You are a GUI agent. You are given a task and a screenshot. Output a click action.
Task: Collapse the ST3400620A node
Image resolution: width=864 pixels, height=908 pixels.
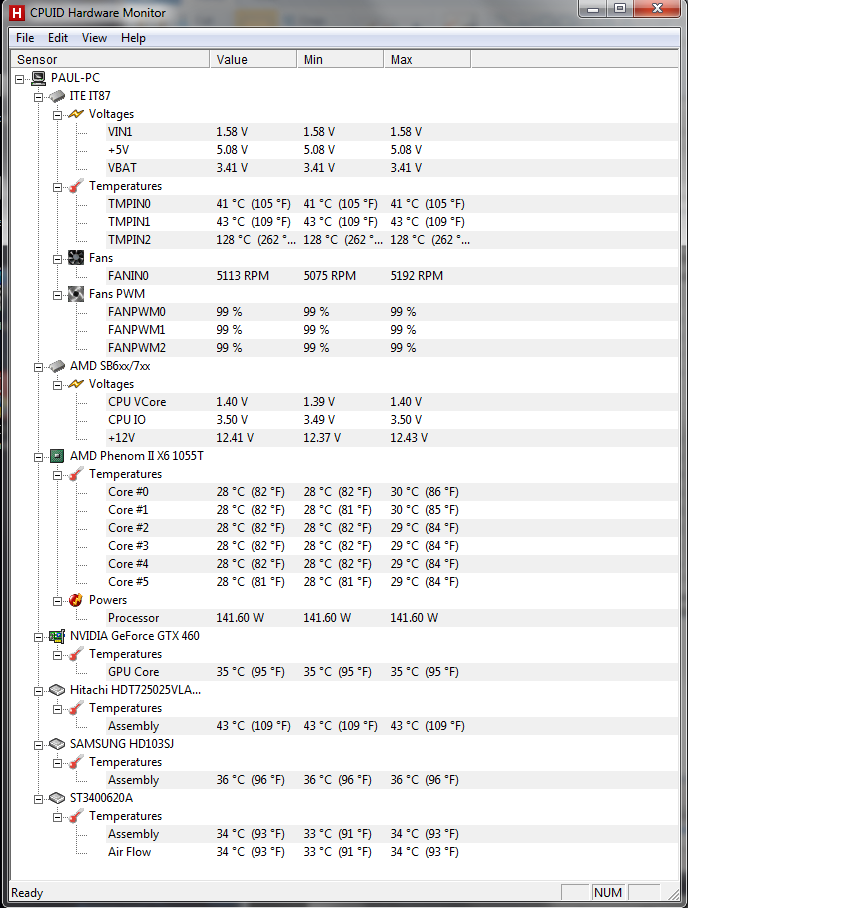38,800
